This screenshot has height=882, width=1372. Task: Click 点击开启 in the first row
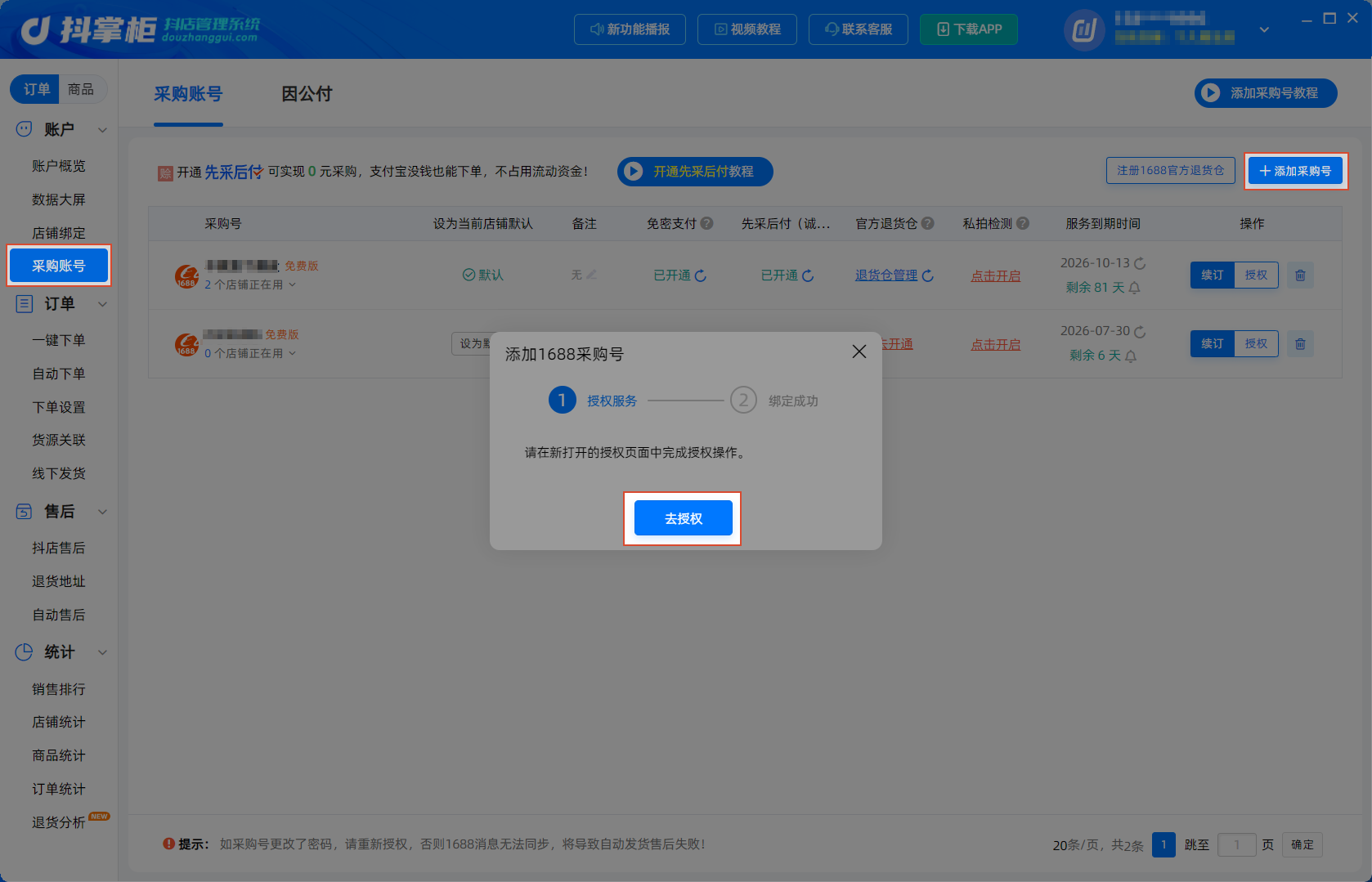coord(996,276)
